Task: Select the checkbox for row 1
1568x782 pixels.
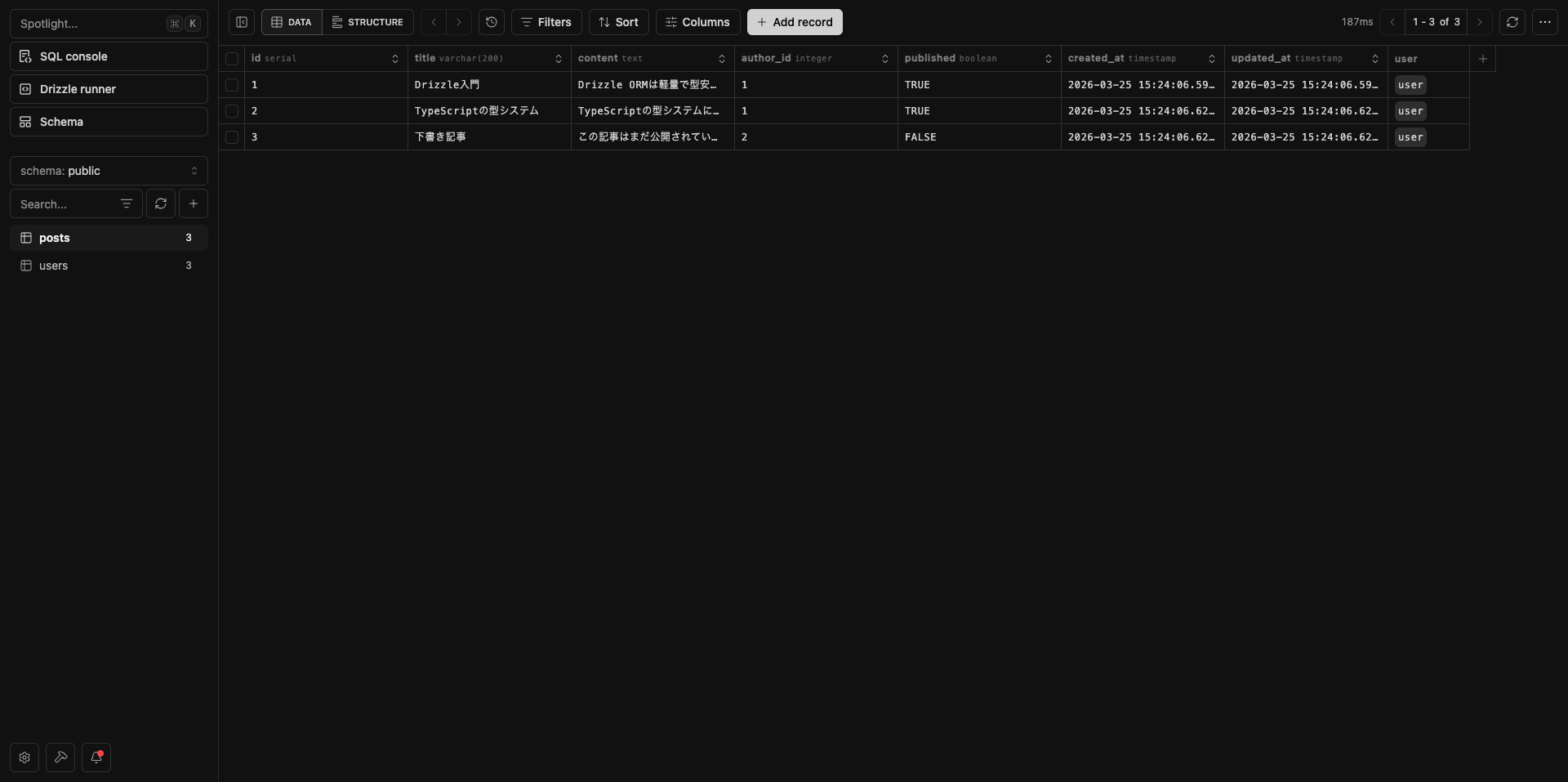Action: coord(232,85)
